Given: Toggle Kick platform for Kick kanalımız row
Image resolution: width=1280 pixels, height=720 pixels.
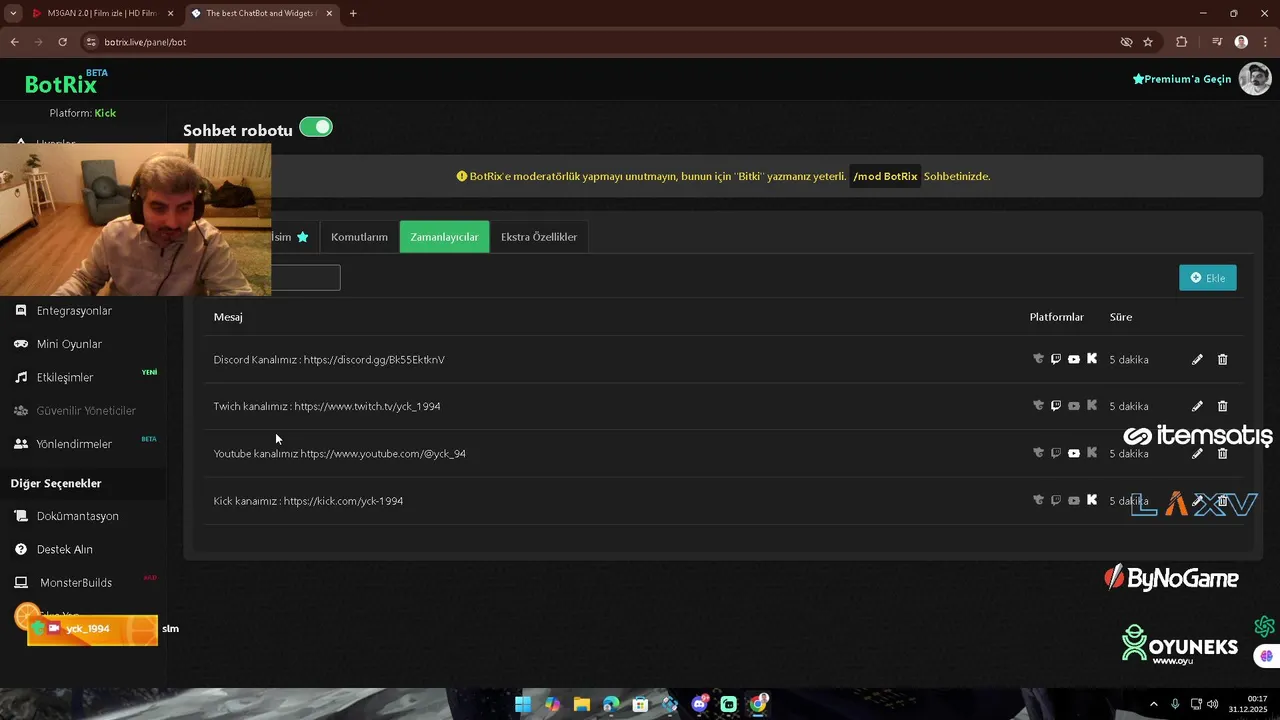Looking at the screenshot, I should point(1092,500).
